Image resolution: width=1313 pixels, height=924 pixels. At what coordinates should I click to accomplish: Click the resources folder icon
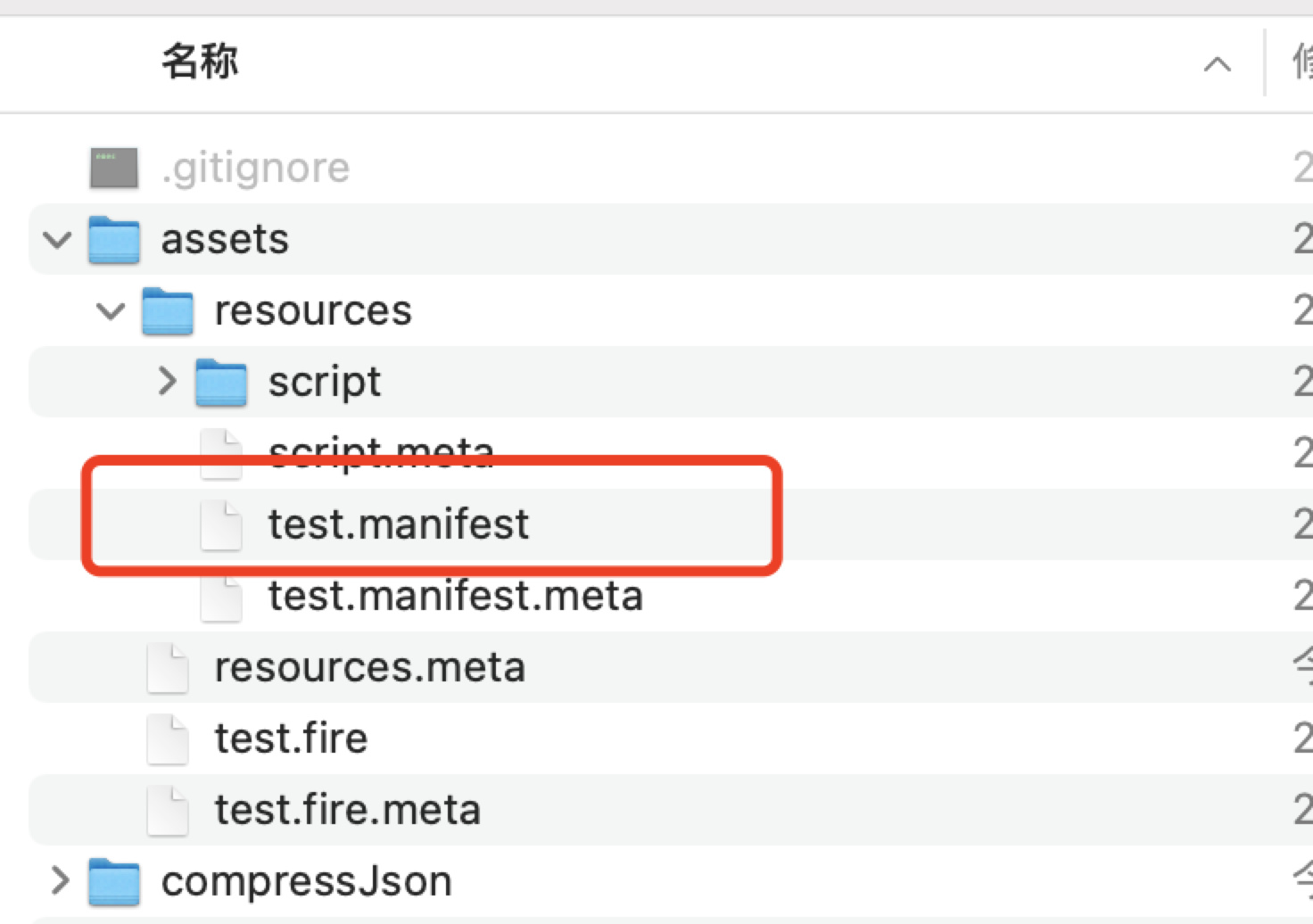[x=168, y=310]
